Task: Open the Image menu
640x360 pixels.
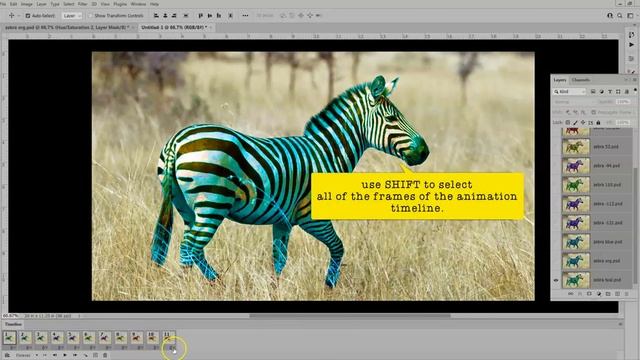Action: [27, 4]
